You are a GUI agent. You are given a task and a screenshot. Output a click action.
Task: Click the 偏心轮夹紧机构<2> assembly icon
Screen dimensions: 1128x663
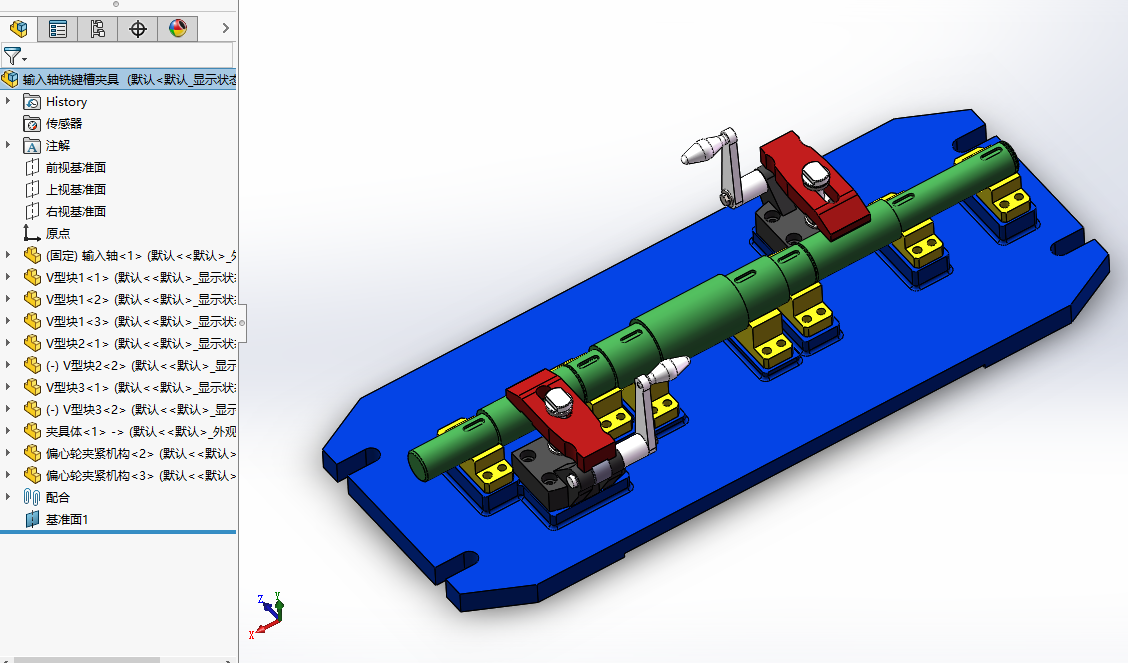click(32, 454)
